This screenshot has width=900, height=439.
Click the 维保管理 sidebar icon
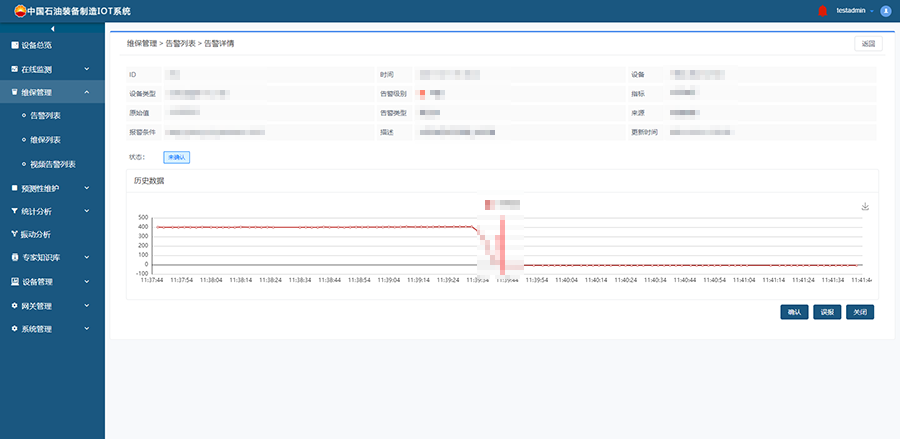coord(15,92)
